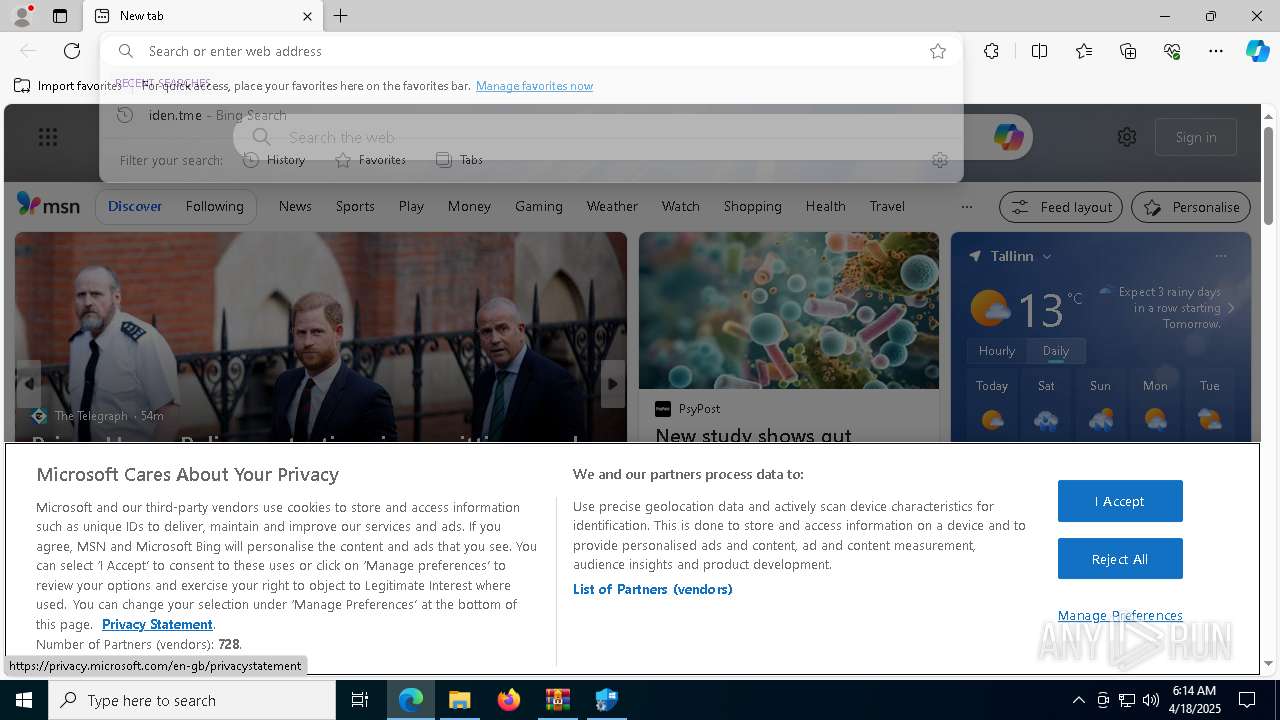
Task: Open the Travel menu item
Action: (887, 206)
